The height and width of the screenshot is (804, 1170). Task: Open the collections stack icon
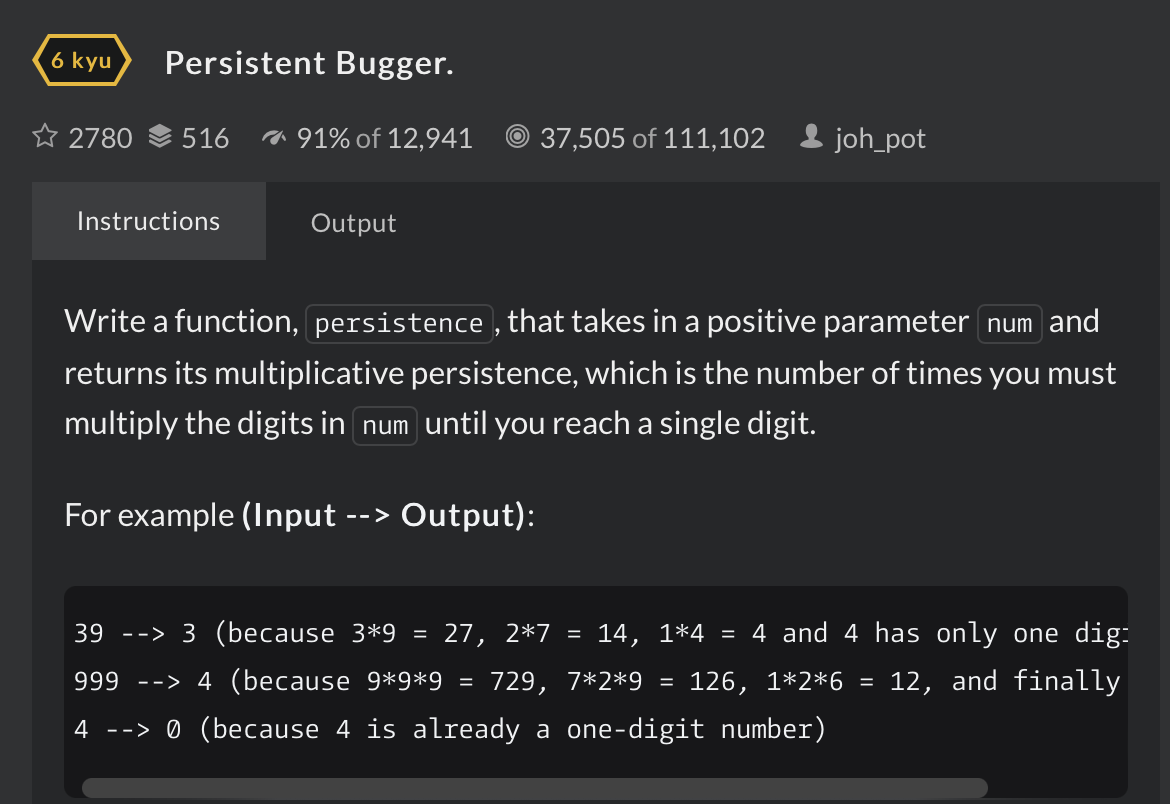[x=160, y=137]
